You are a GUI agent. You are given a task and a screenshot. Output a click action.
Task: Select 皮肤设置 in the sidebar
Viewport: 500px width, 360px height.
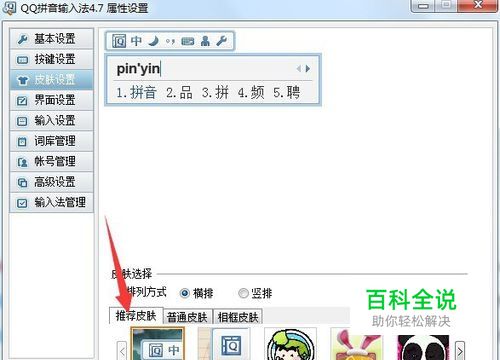coord(51,80)
